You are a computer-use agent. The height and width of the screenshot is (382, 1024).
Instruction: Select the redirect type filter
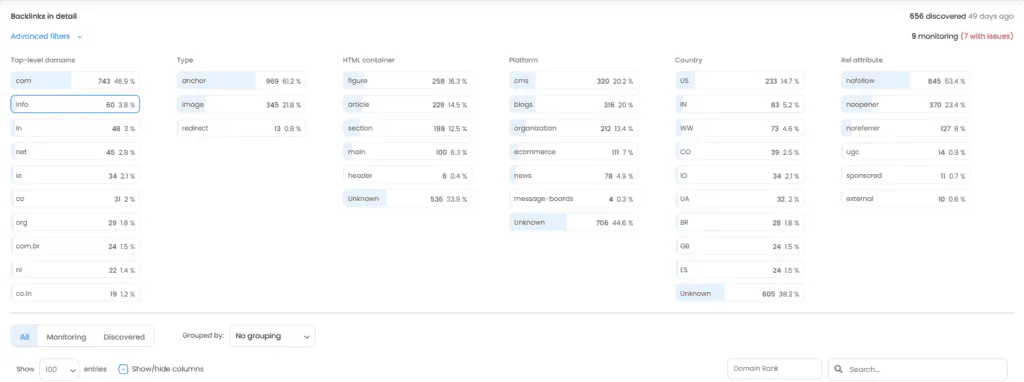pos(241,129)
